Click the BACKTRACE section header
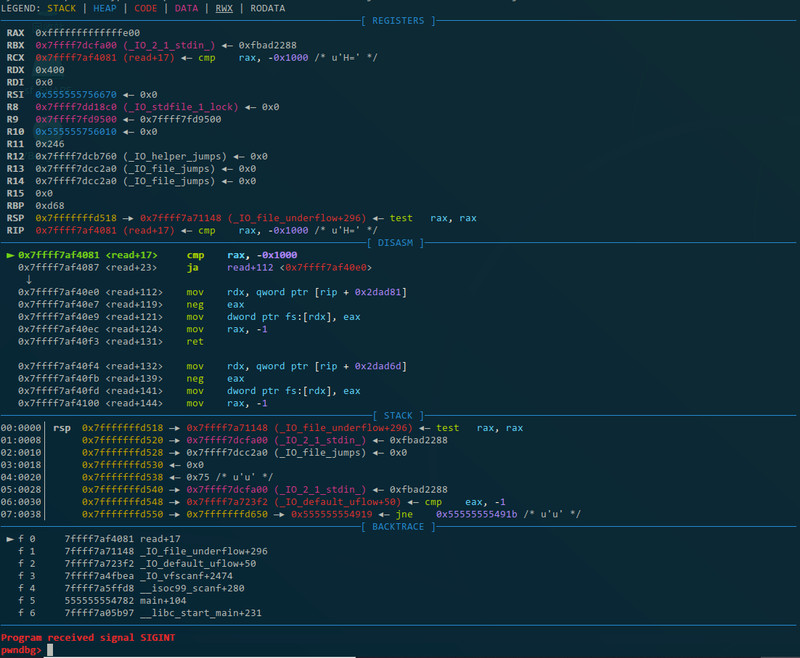Image resolution: width=800 pixels, height=658 pixels. [x=398, y=526]
